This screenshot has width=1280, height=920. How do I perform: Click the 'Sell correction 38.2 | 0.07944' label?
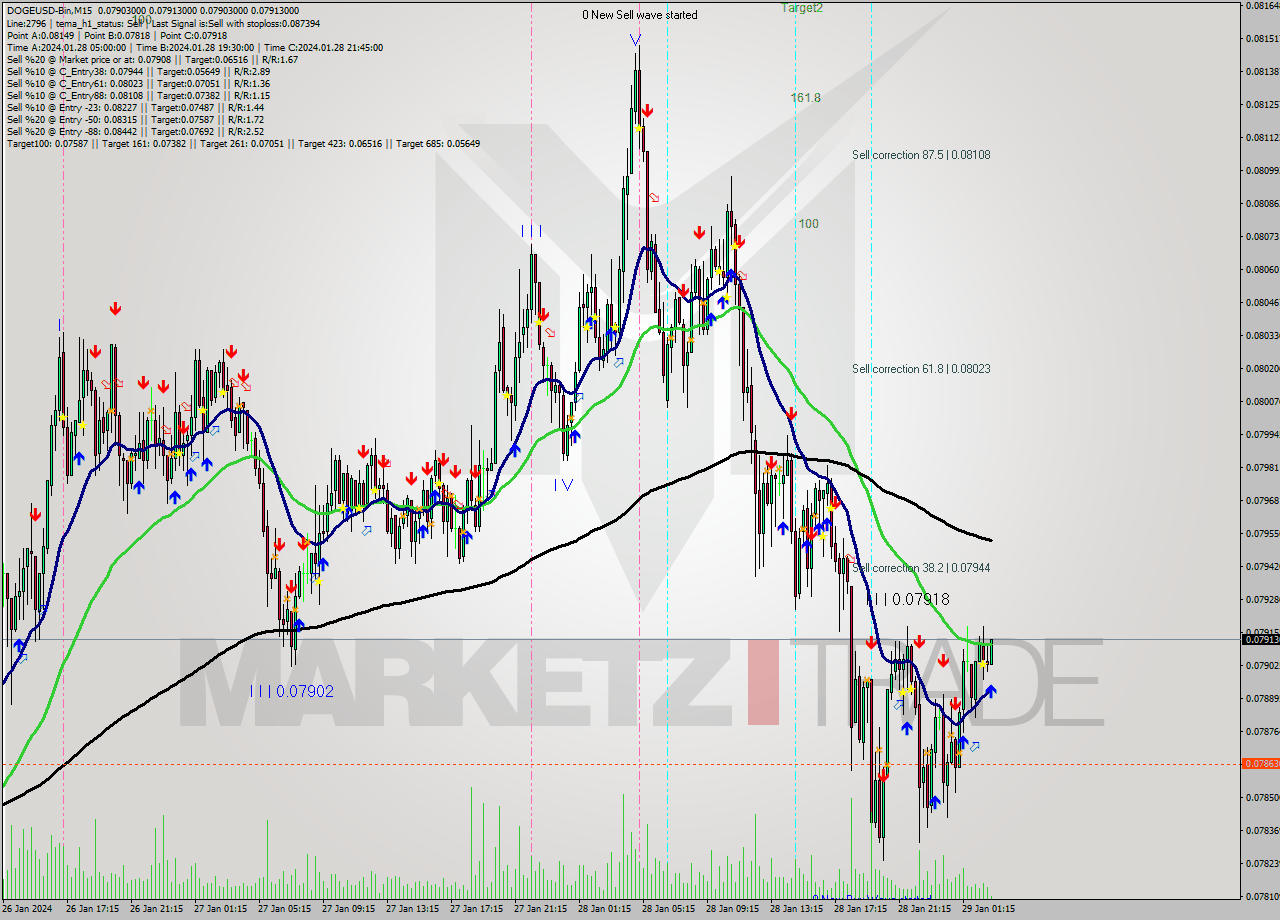point(921,568)
